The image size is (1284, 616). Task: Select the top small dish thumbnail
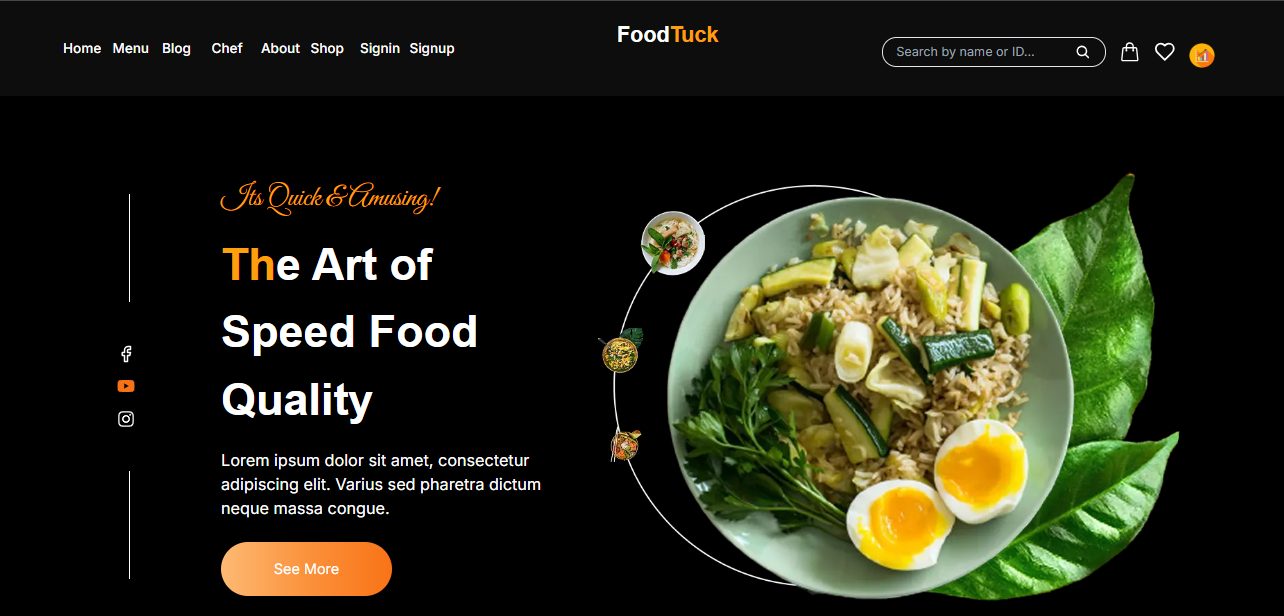pos(673,243)
